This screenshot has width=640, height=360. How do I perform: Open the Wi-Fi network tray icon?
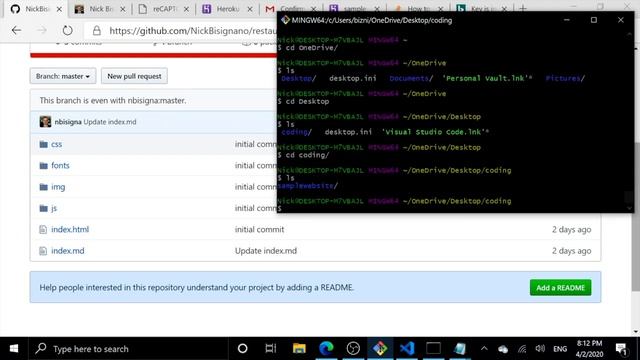tap(522, 349)
